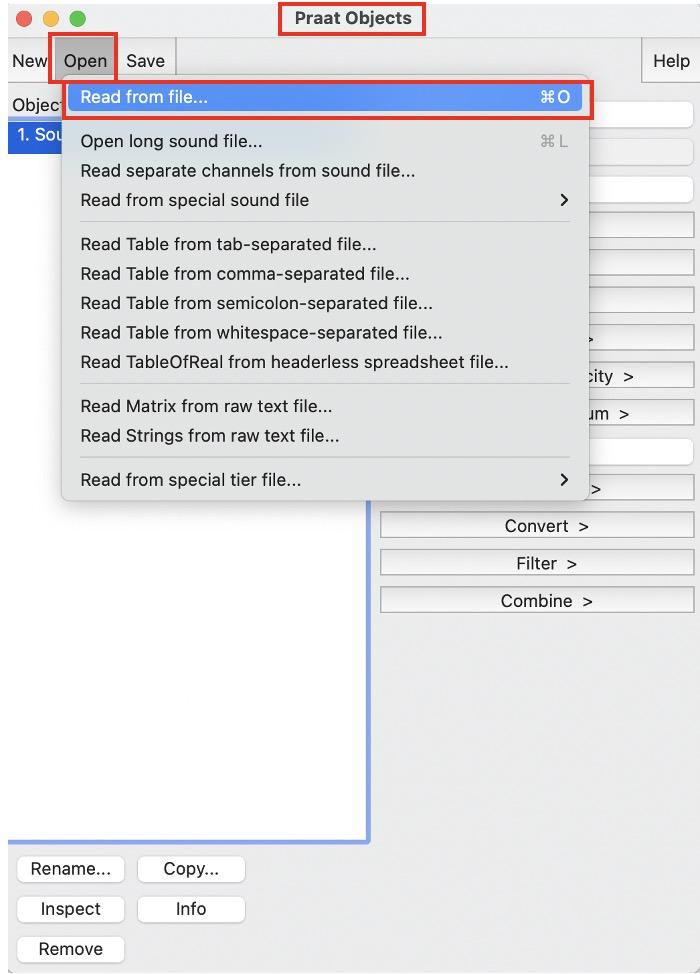Open the Filter dropdown button

(x=537, y=564)
